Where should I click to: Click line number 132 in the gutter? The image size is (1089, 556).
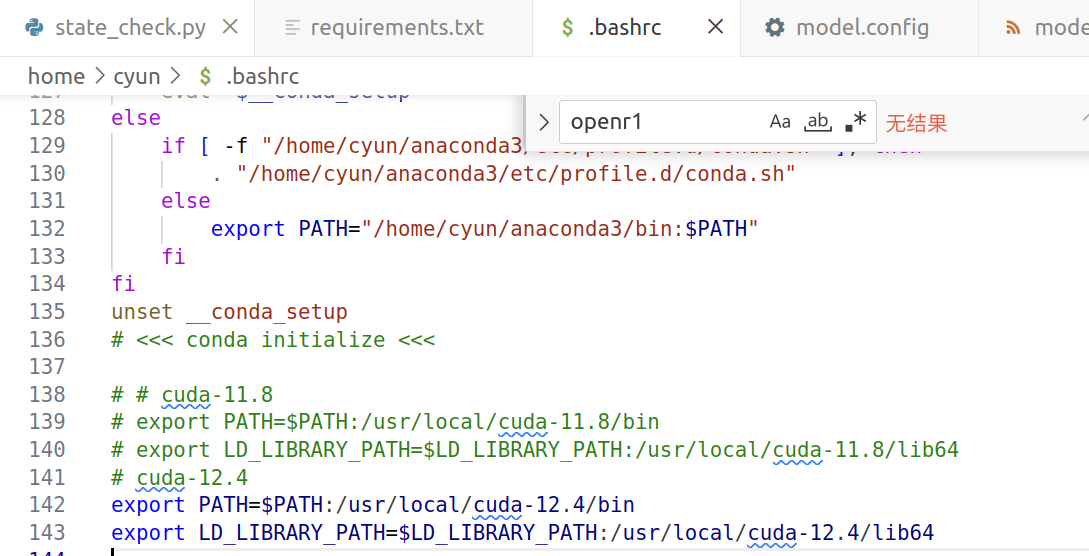[x=47, y=228]
